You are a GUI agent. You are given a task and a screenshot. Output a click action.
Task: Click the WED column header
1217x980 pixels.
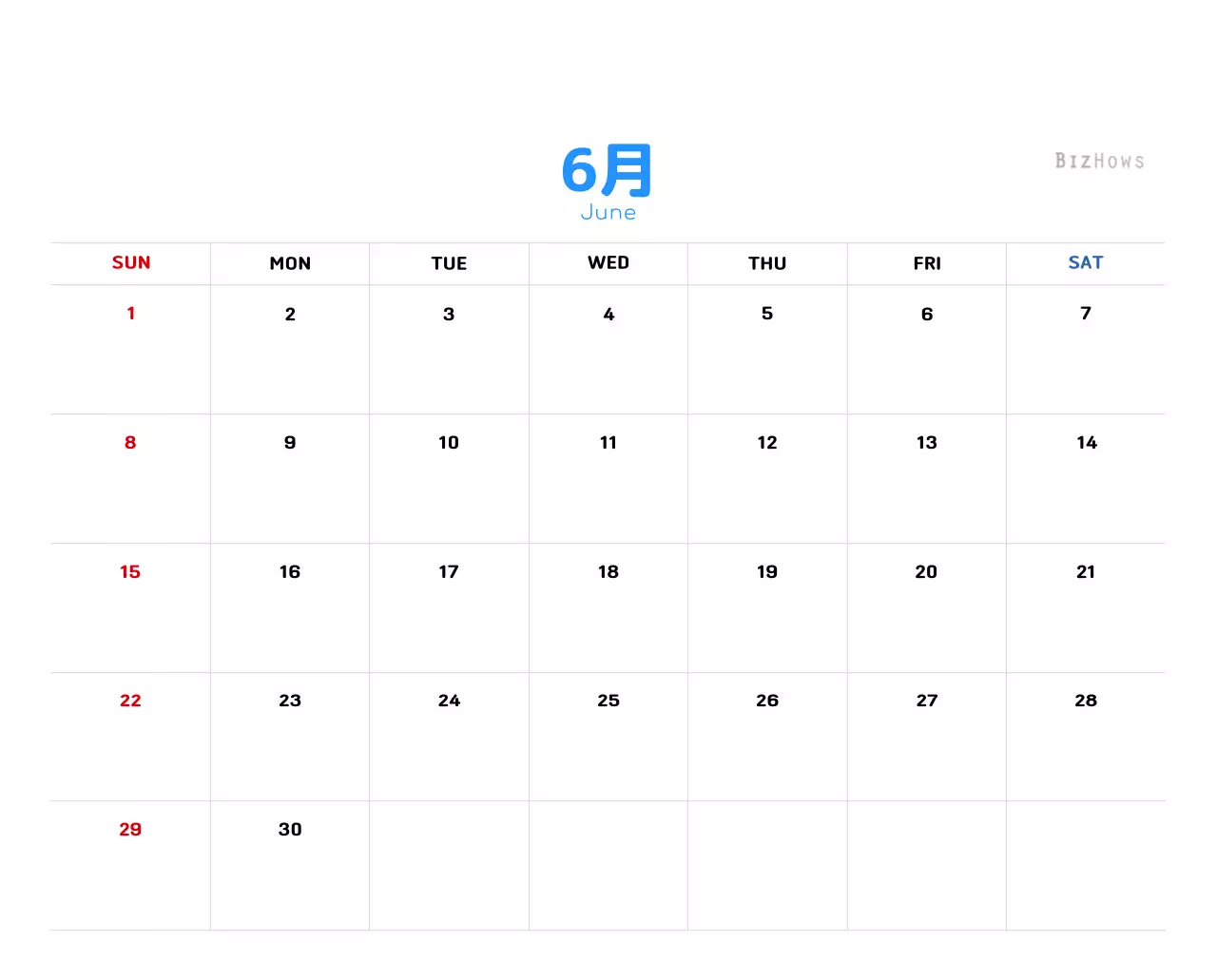click(608, 263)
